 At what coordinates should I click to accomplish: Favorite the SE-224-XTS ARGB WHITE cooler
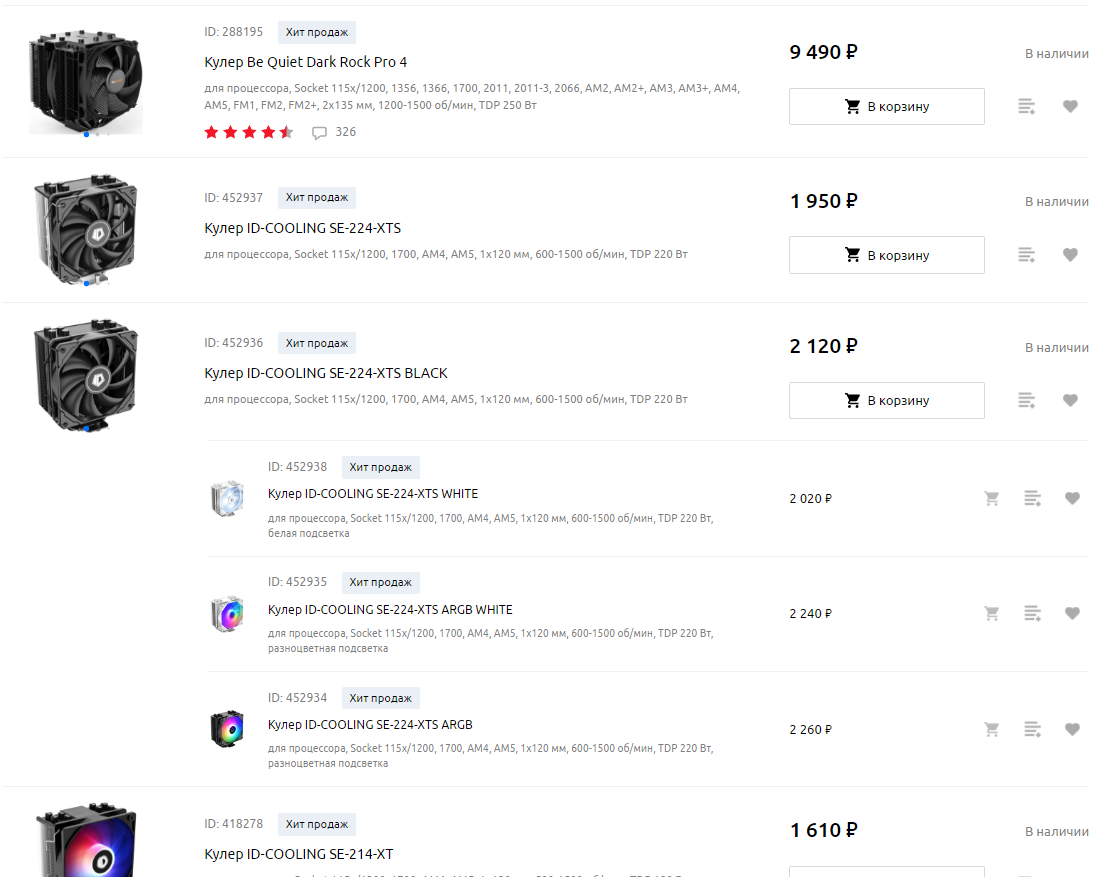(x=1072, y=613)
